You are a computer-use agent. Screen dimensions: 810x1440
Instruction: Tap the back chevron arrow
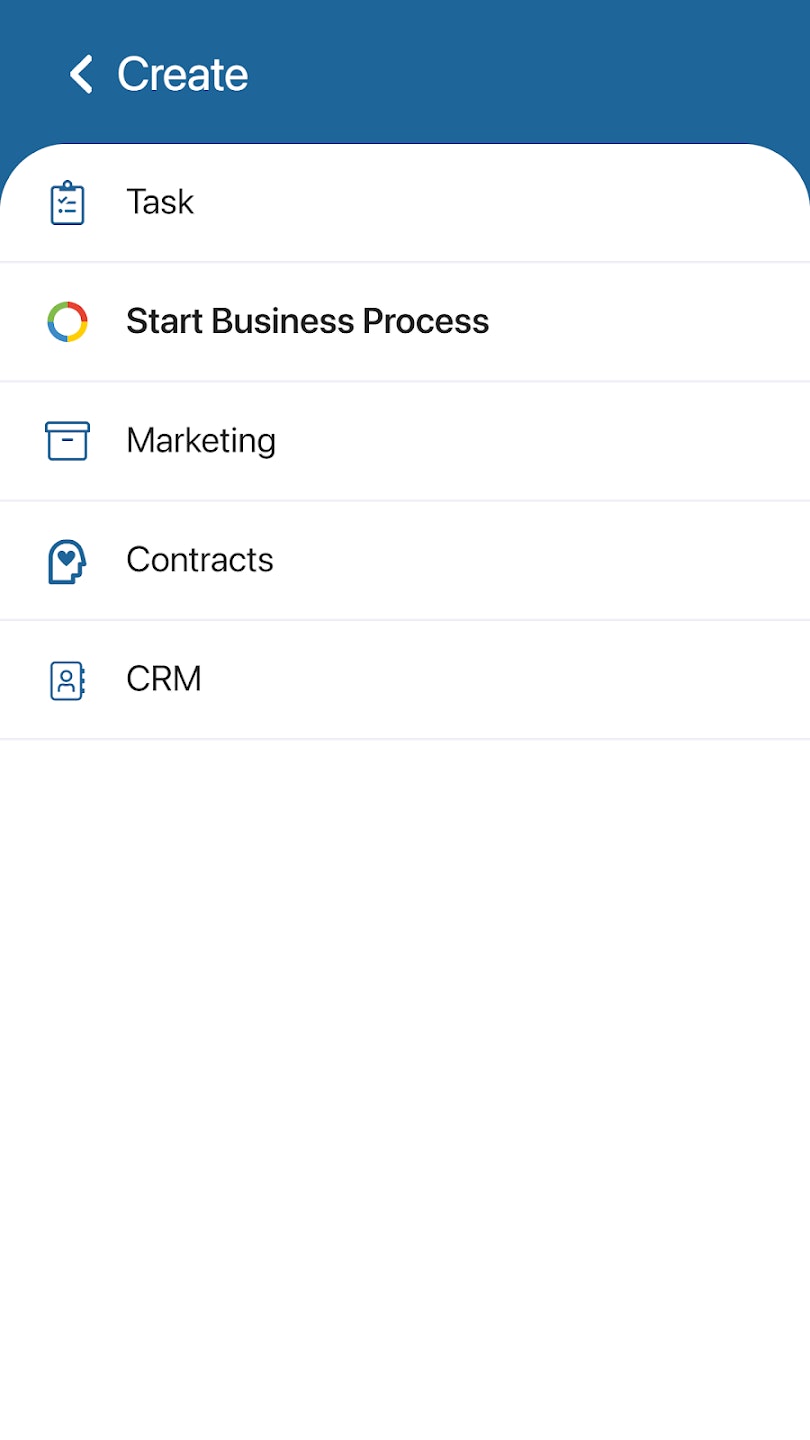pyautogui.click(x=81, y=74)
